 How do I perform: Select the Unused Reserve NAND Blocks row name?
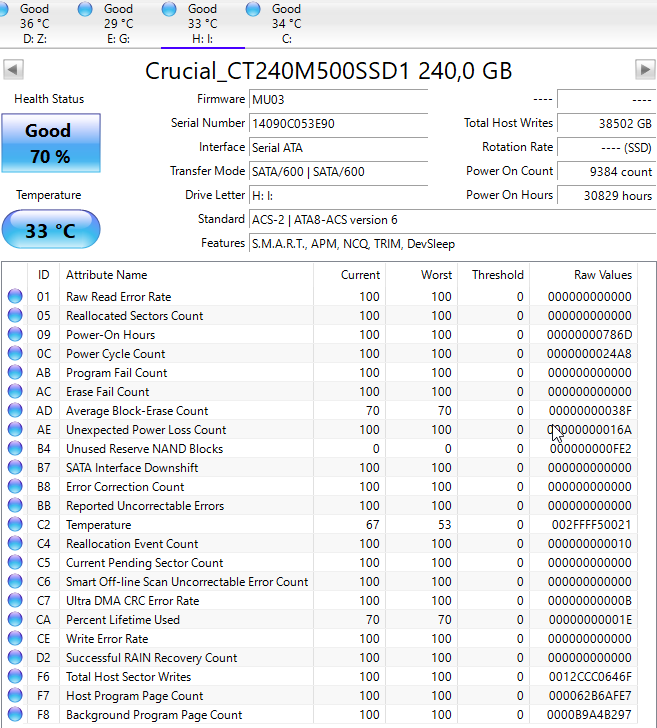coord(144,448)
